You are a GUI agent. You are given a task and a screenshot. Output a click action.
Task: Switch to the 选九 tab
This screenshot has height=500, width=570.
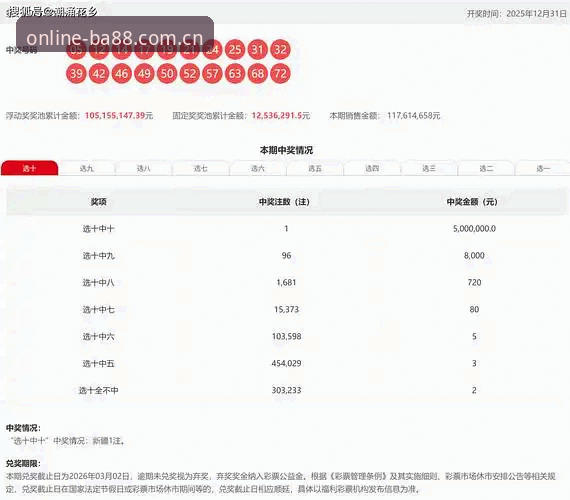point(87,168)
